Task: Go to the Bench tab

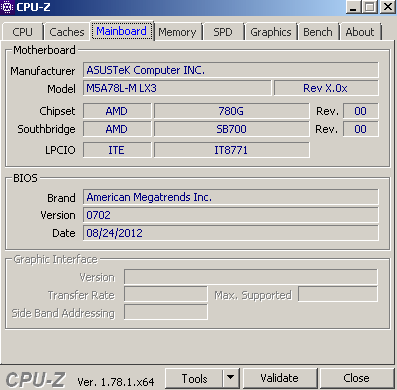Action: pos(318,32)
